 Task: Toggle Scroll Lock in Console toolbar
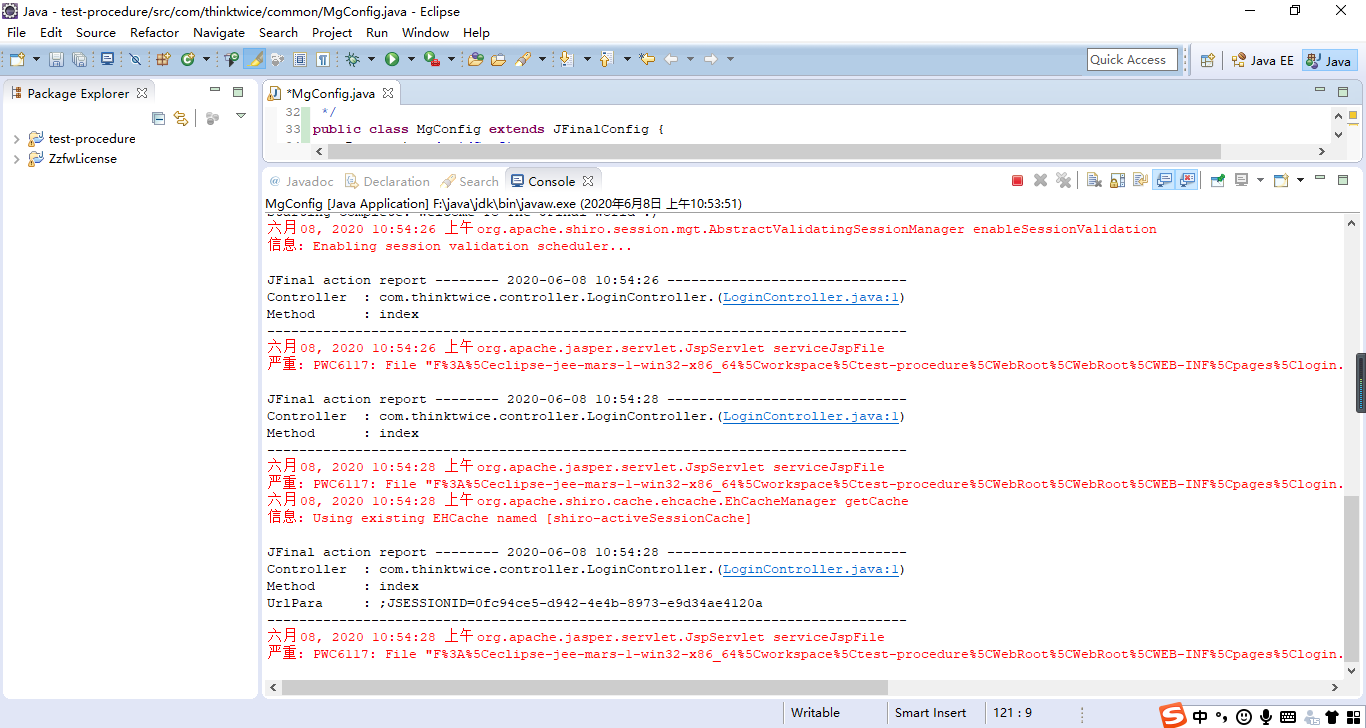coord(1117,181)
